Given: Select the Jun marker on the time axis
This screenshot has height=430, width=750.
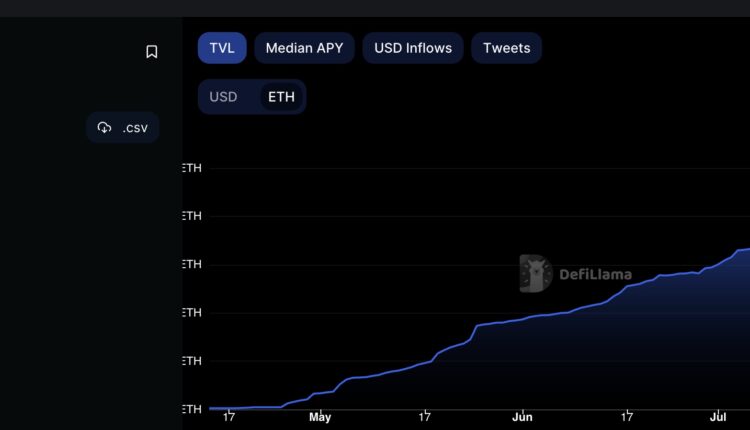Looking at the screenshot, I should click(x=521, y=417).
